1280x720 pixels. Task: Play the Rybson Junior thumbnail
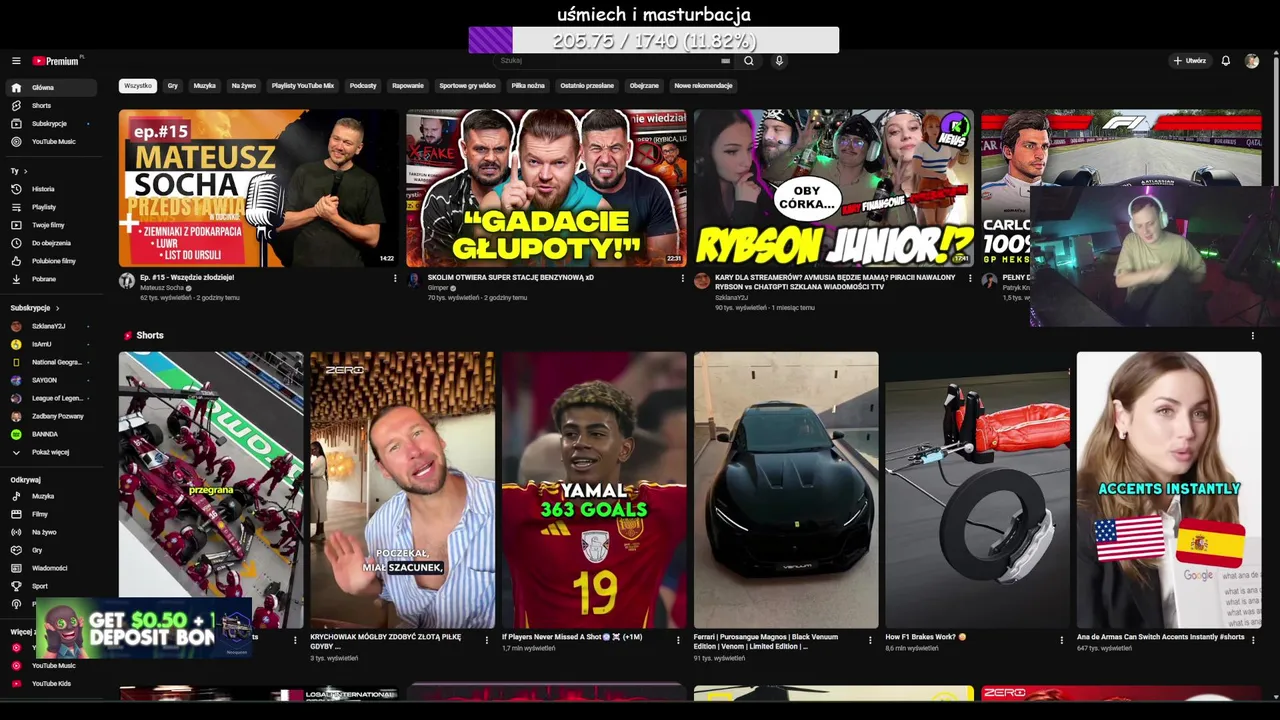(833, 188)
